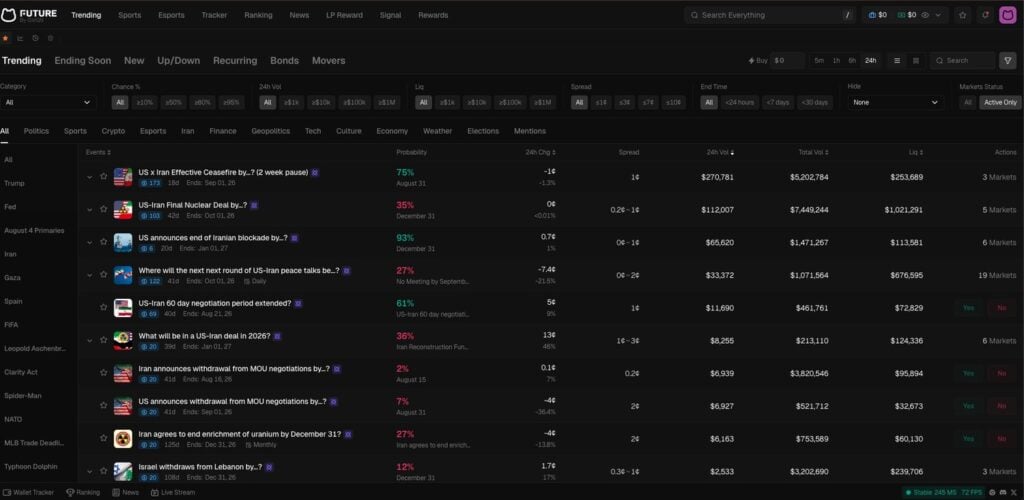
Task: Select 24h Vol ≥$100k filter
Action: pyautogui.click(x=355, y=102)
